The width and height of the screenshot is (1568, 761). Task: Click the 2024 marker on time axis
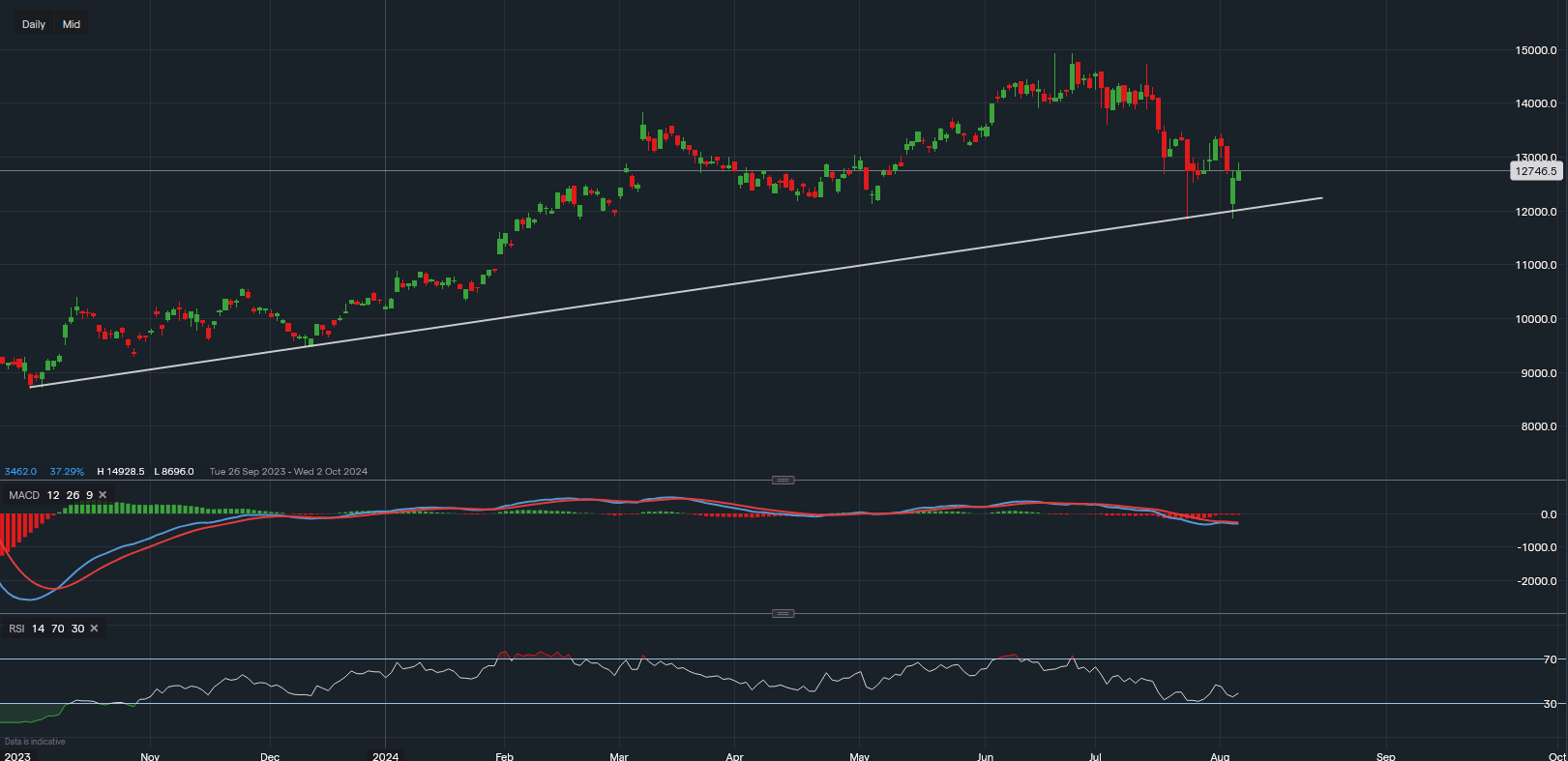[x=385, y=756]
